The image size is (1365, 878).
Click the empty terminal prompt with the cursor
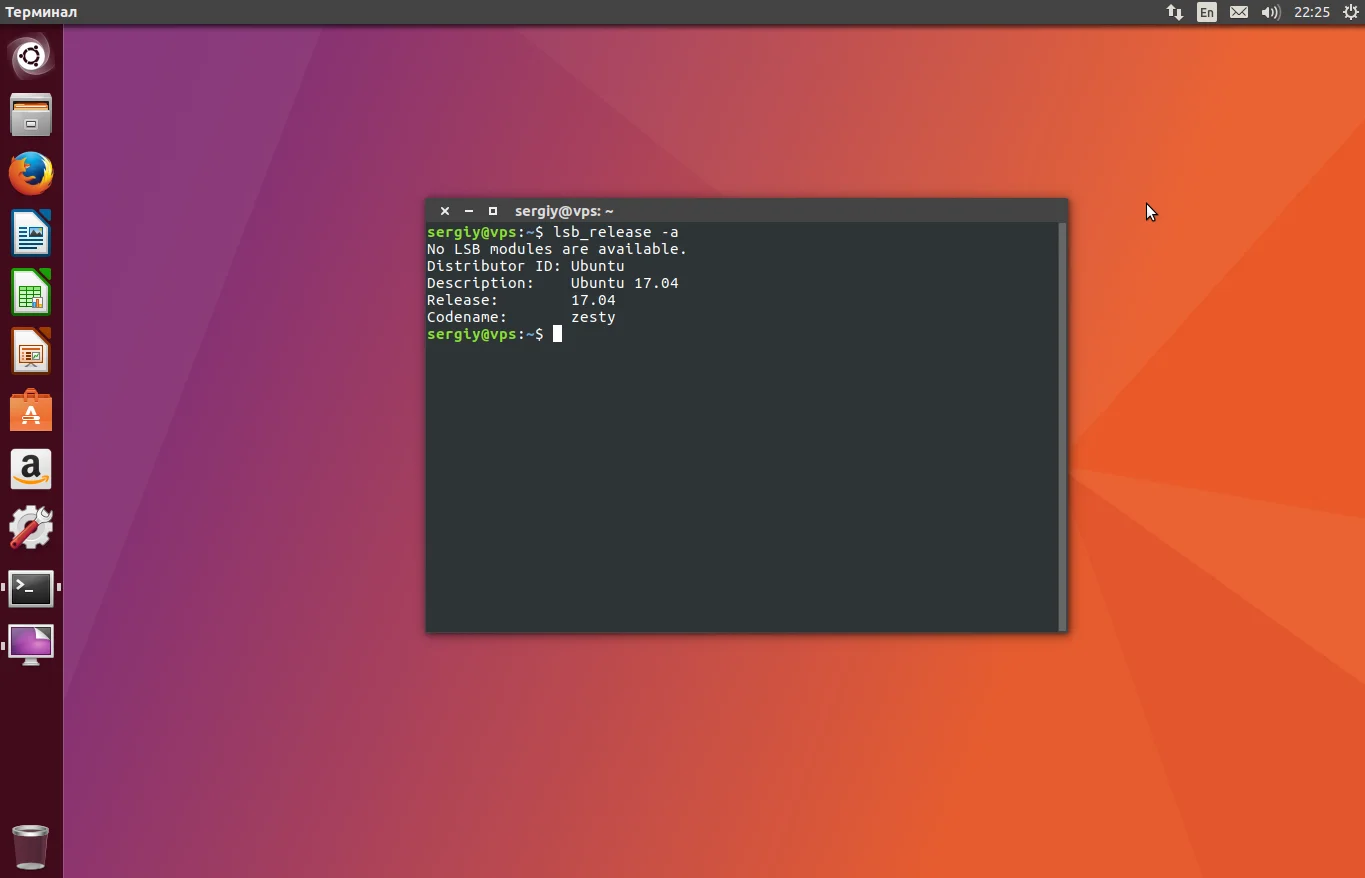coord(495,334)
